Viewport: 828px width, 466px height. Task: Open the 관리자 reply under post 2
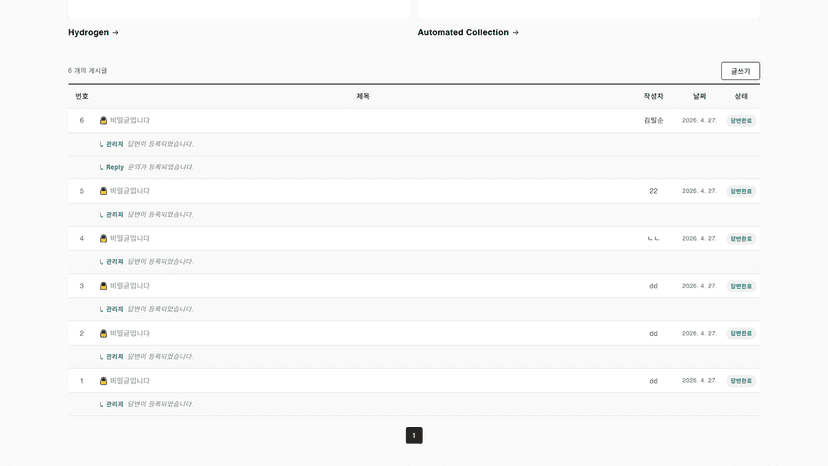(414, 357)
